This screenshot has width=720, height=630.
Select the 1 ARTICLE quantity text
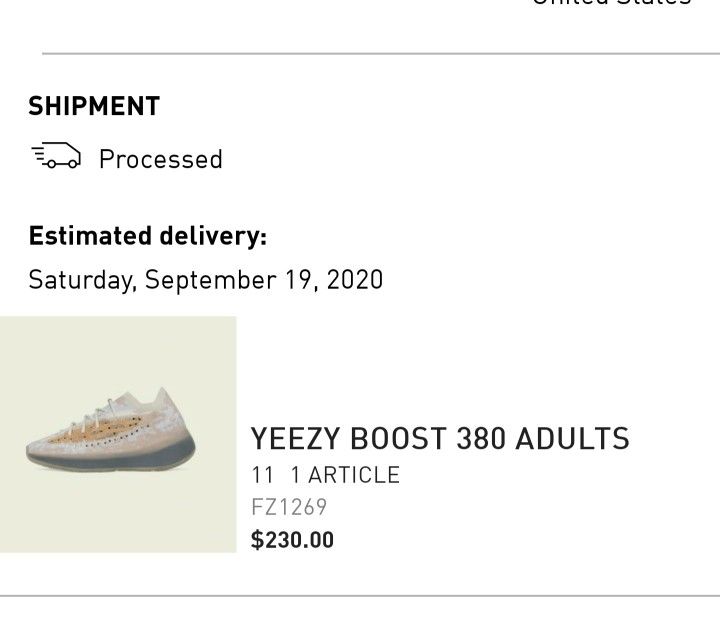(345, 475)
